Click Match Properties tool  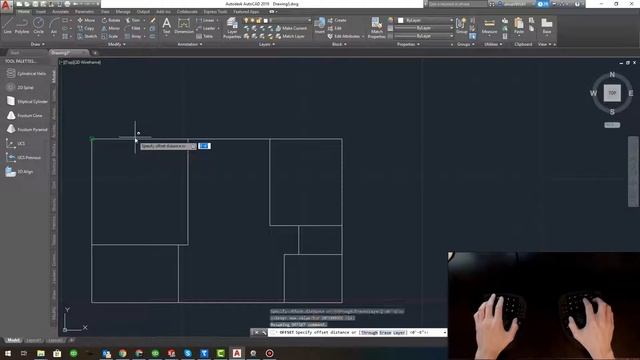(376, 28)
